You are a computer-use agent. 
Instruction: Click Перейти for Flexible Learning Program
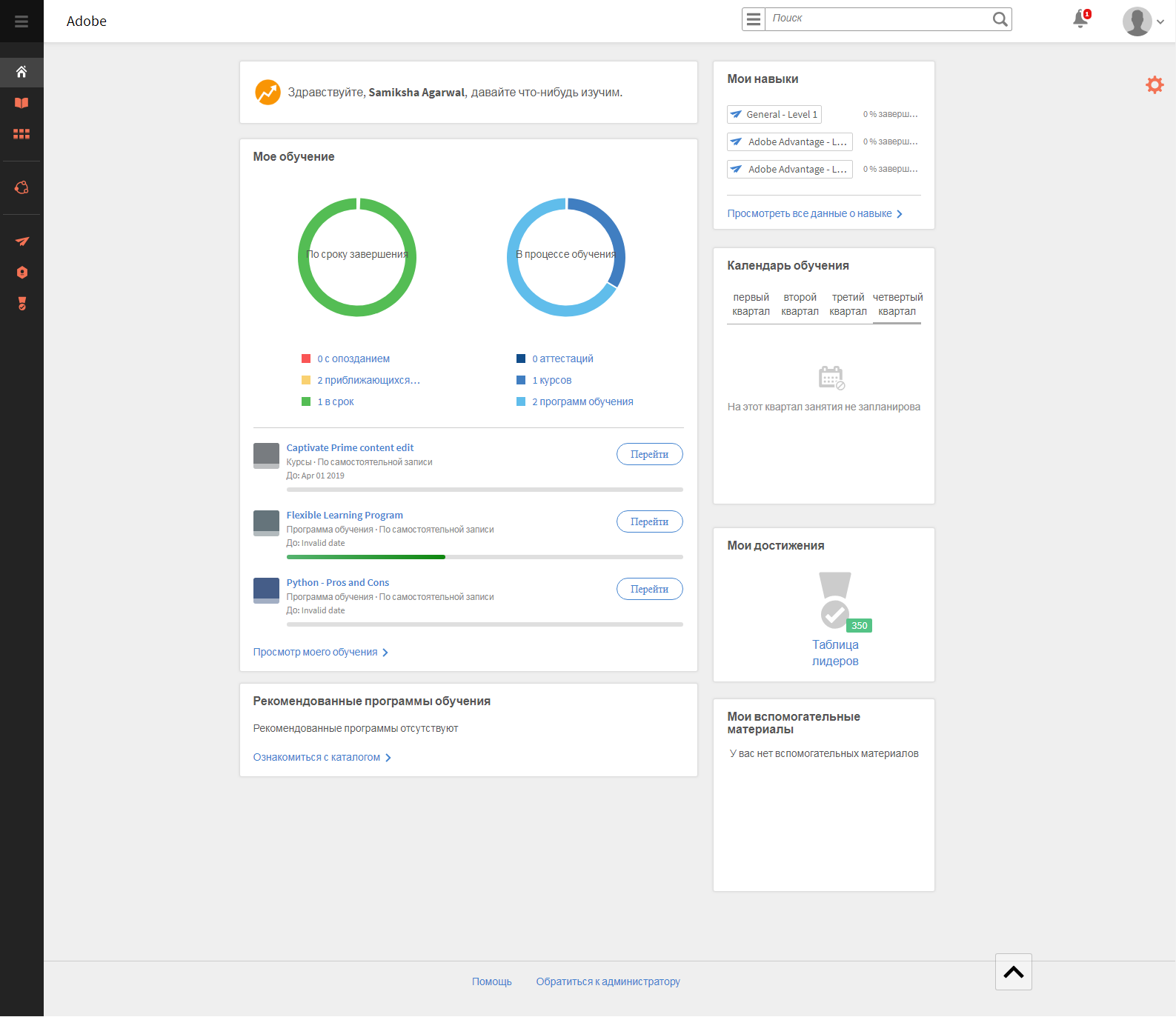tap(650, 521)
